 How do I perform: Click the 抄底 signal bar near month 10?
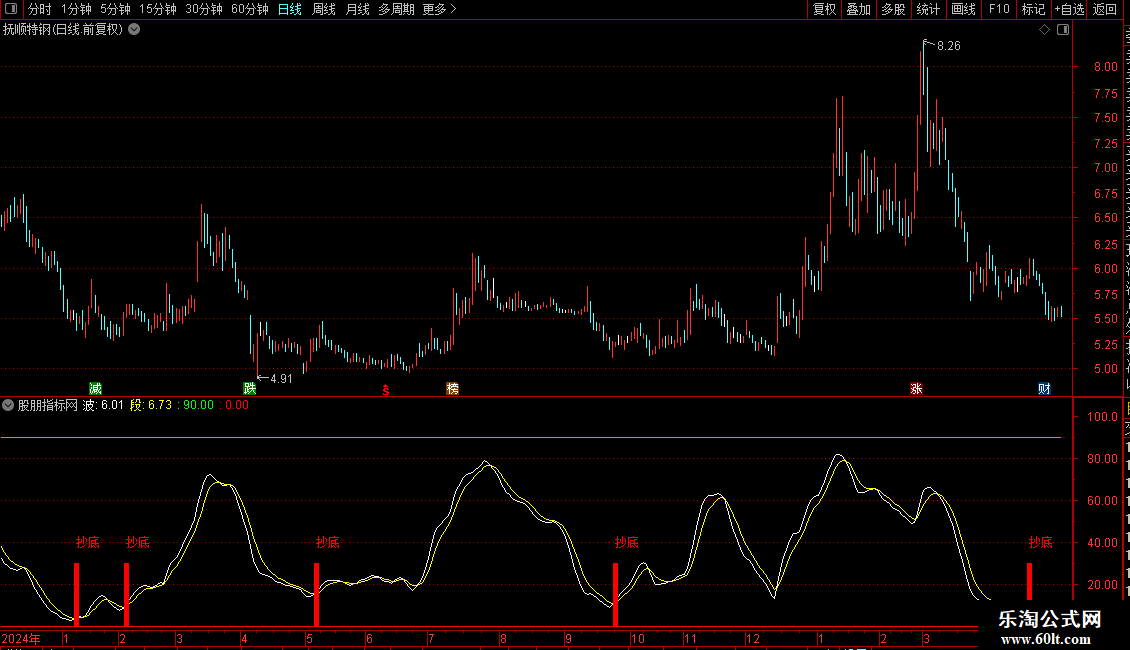pyautogui.click(x=615, y=595)
